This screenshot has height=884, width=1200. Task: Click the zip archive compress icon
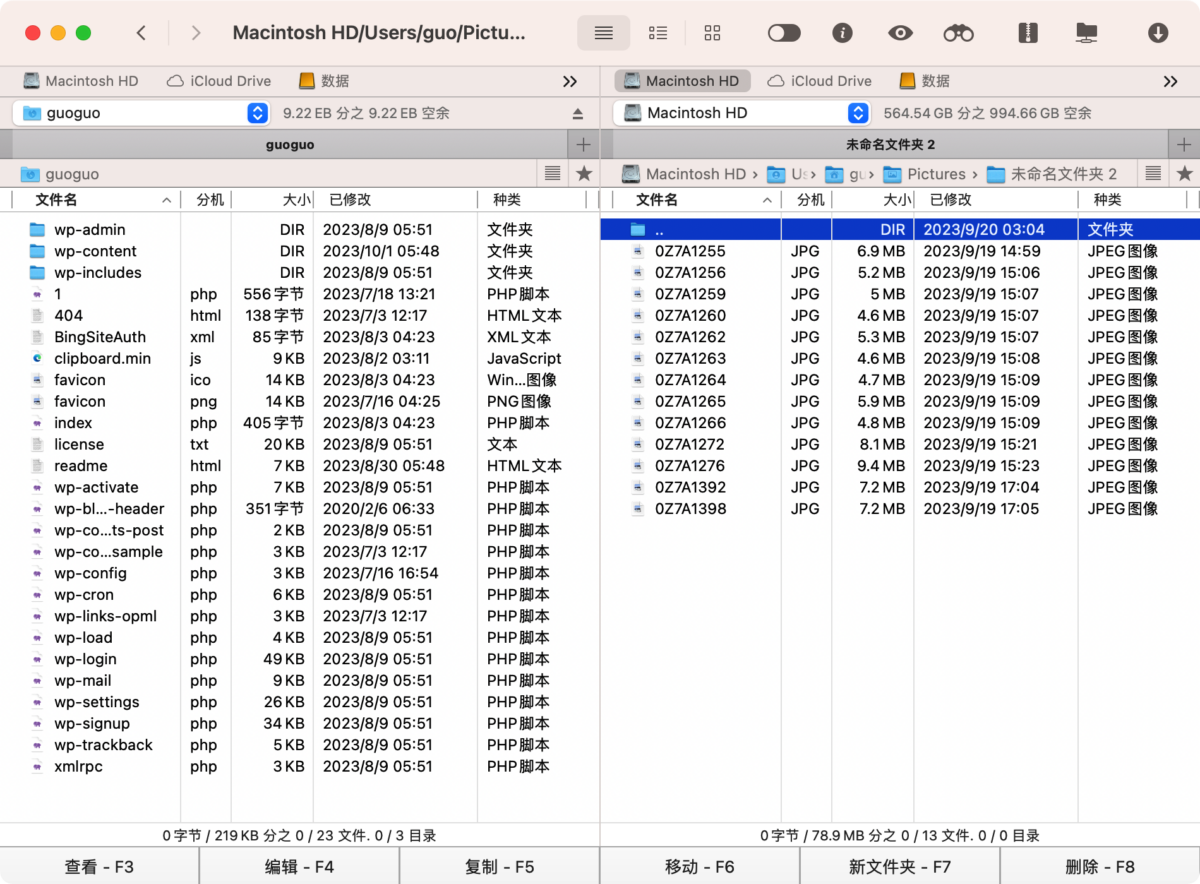pyautogui.click(x=1027, y=33)
